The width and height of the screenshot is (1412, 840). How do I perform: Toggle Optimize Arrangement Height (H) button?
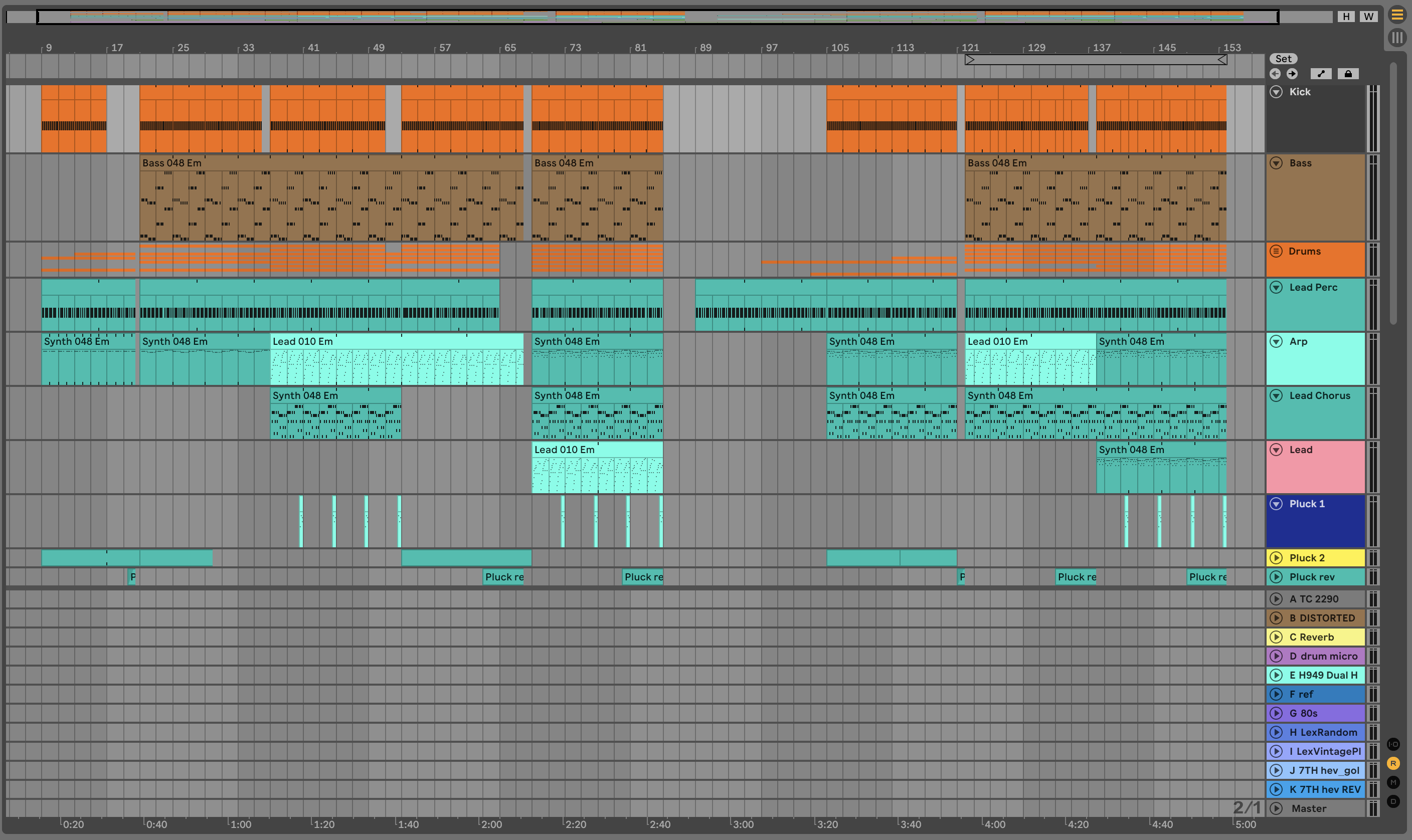coord(1346,17)
